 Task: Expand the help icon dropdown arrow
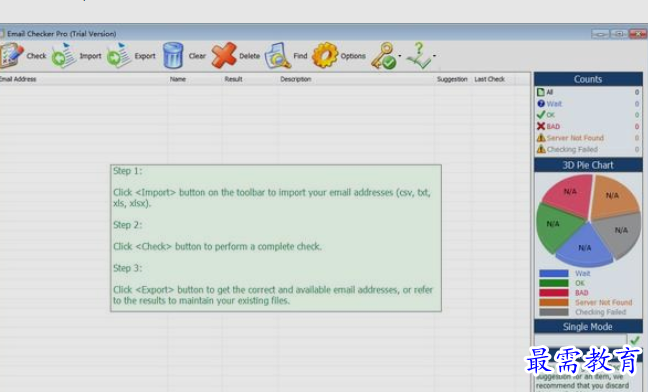[434, 56]
